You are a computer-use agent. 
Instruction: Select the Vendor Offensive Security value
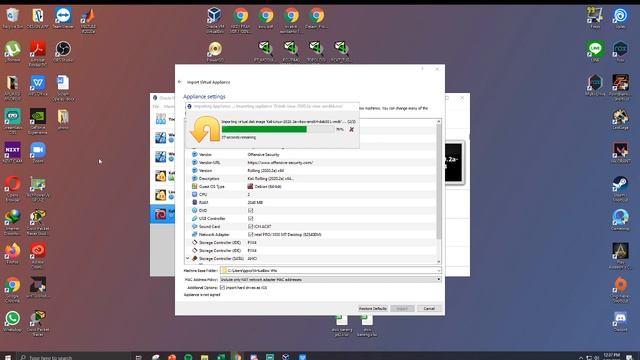click(264, 155)
